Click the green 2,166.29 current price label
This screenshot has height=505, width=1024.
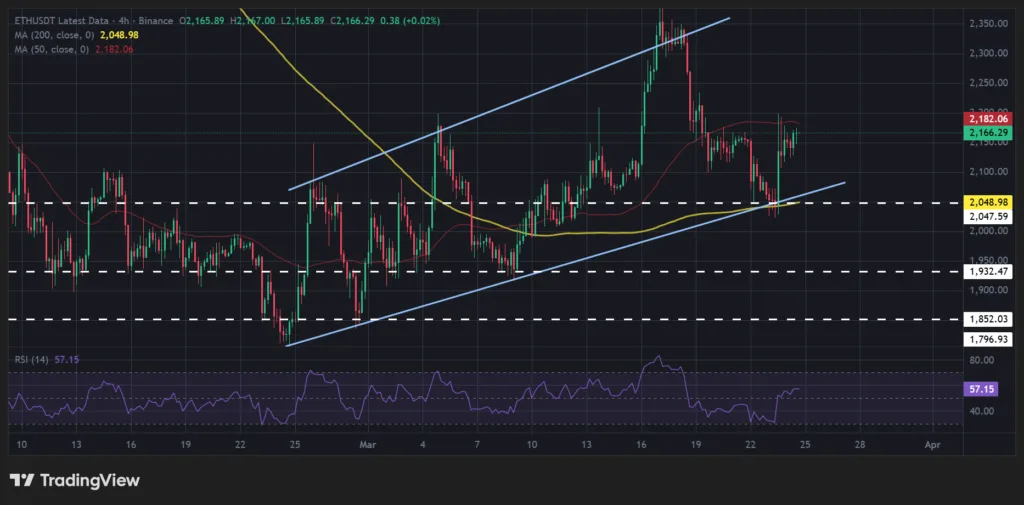pyautogui.click(x=989, y=133)
